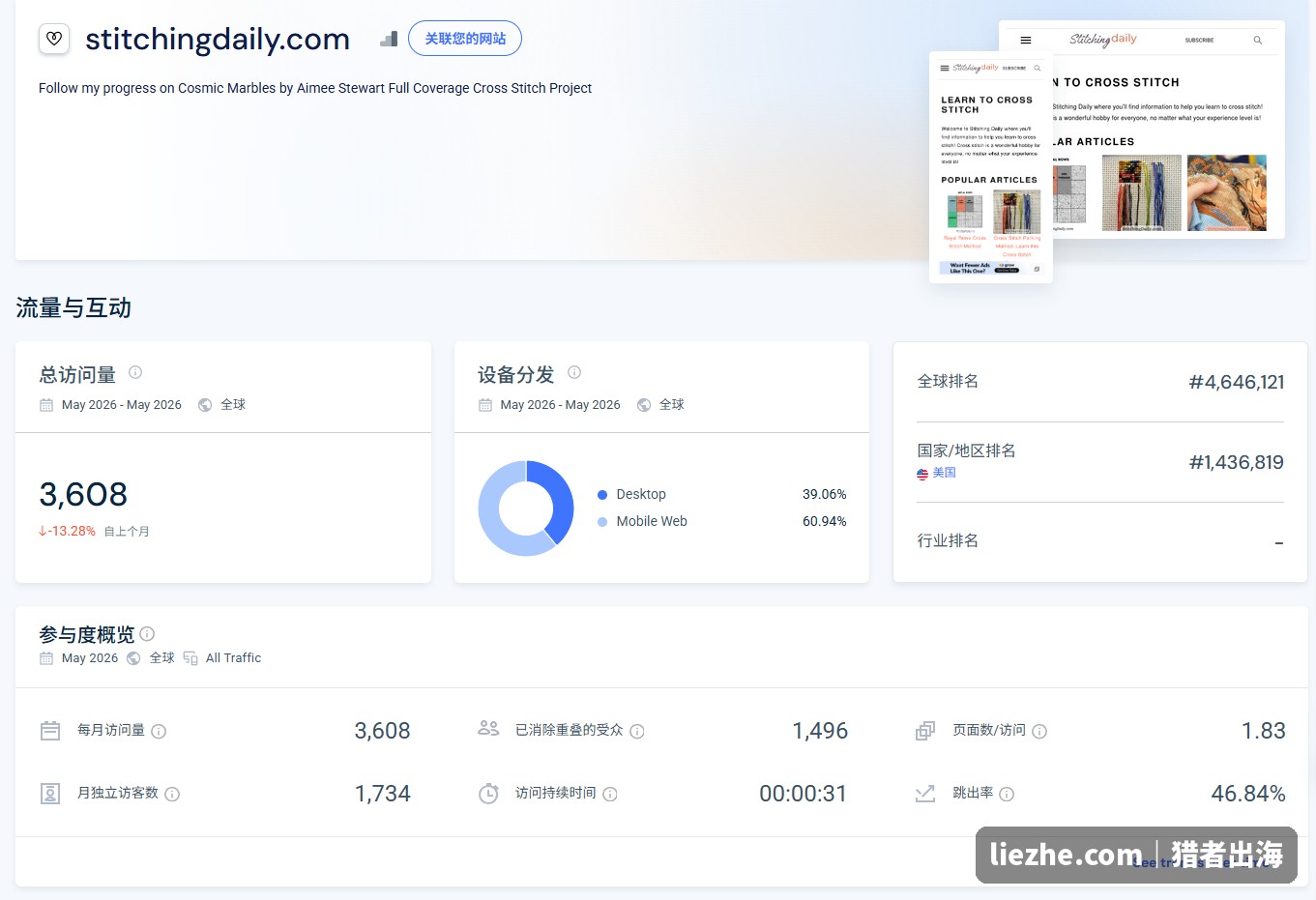Click the Mobile Web 60.94% percentage
The height and width of the screenshot is (900, 1316).
825,521
